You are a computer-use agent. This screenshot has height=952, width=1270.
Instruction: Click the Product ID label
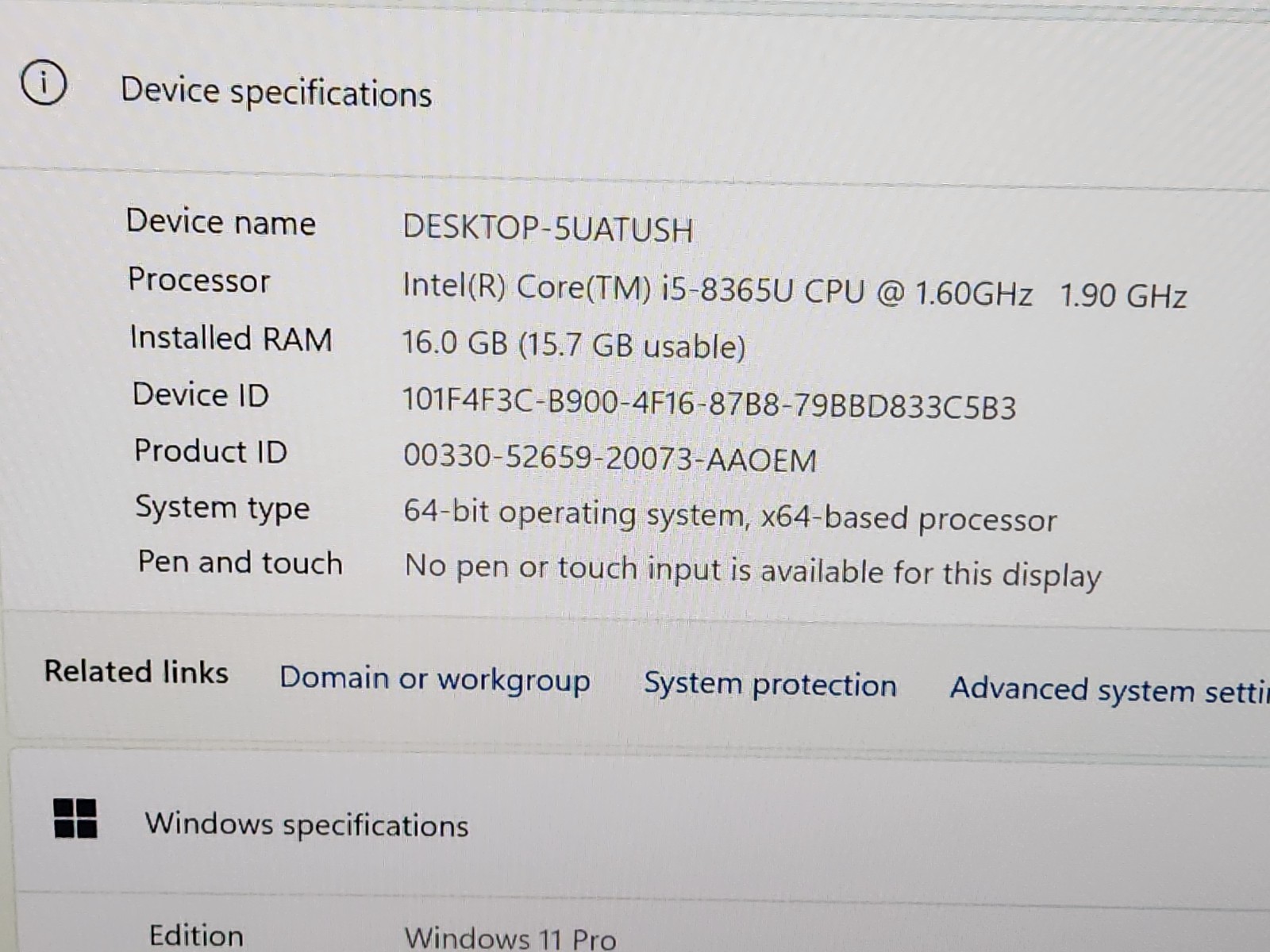coord(210,451)
